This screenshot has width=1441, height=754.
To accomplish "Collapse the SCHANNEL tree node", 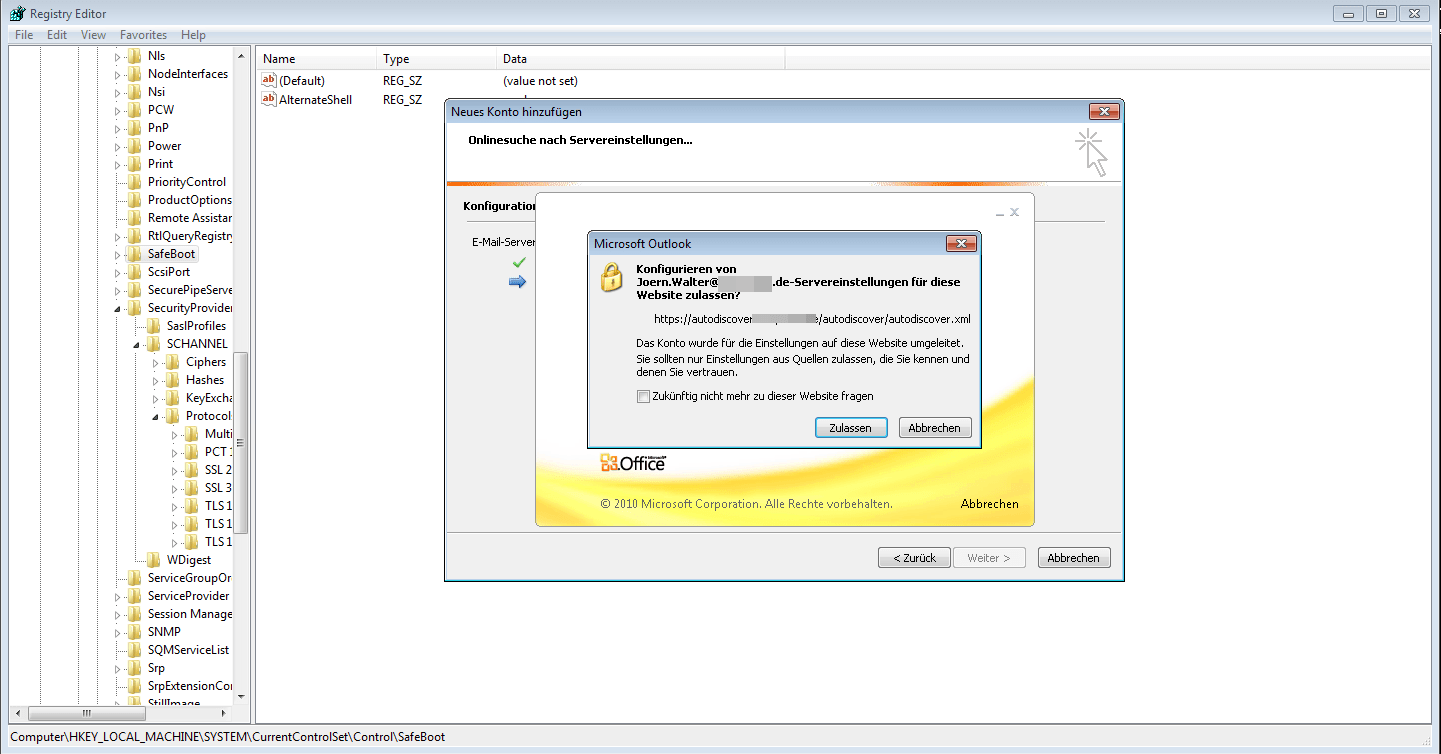I will [x=136, y=344].
